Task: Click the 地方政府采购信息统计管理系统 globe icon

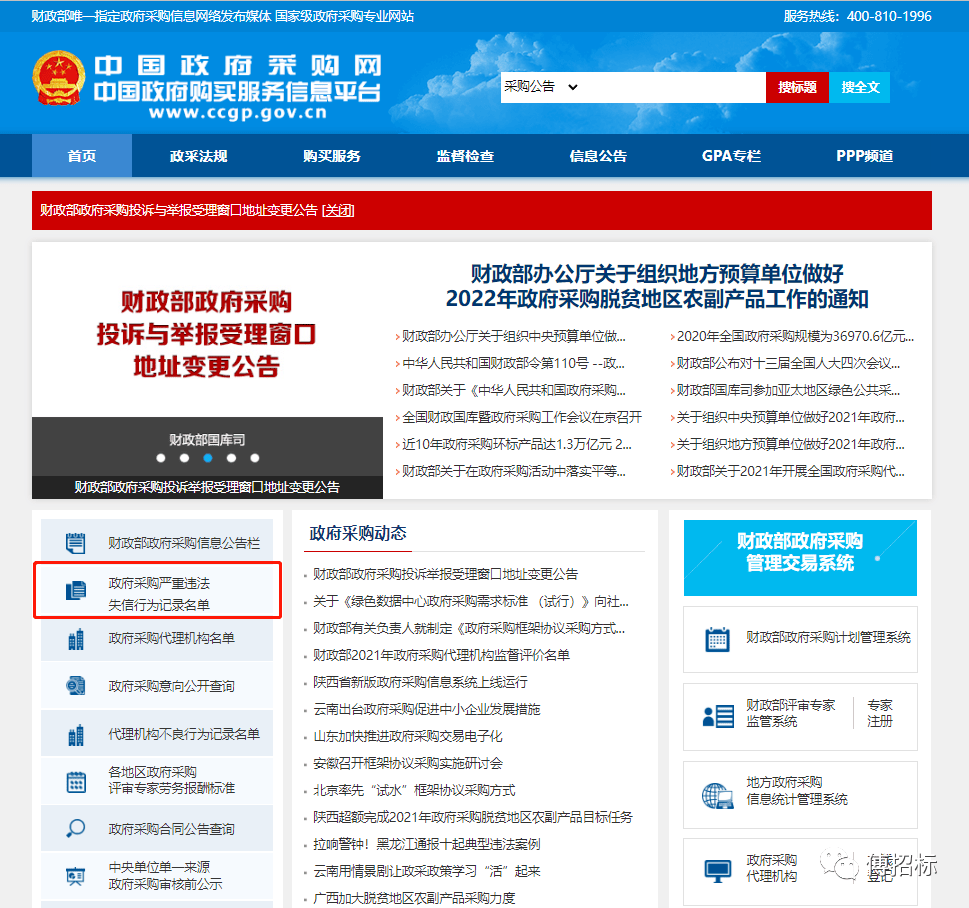Action: coord(717,796)
